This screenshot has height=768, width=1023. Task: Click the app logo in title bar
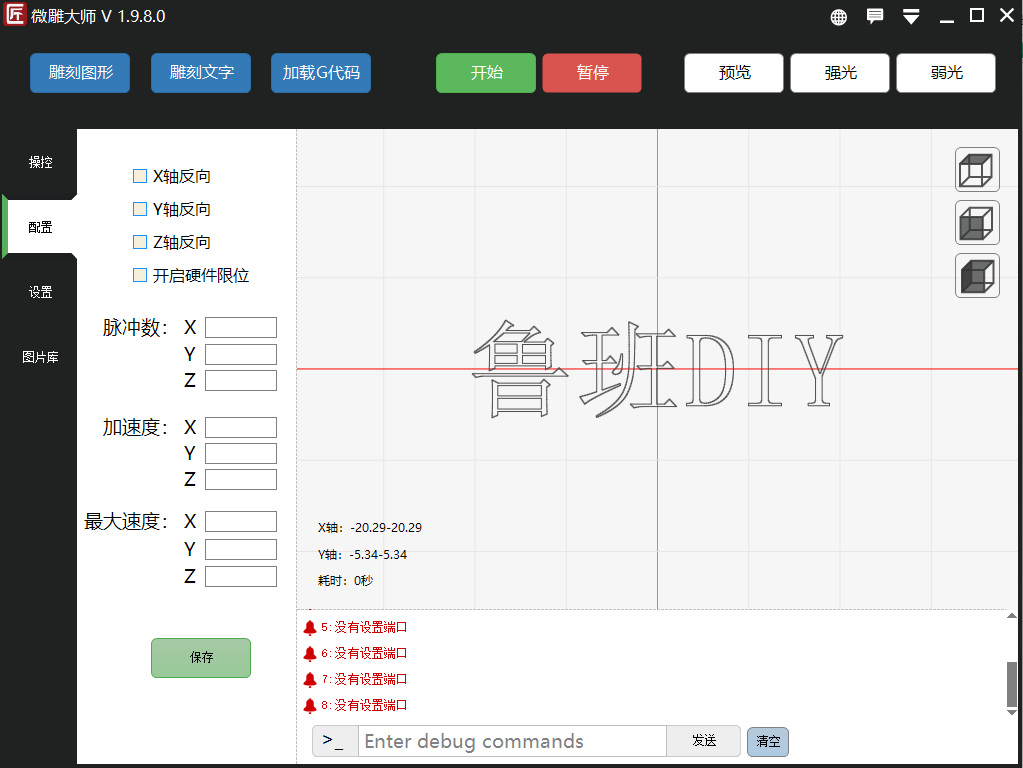click(x=15, y=16)
